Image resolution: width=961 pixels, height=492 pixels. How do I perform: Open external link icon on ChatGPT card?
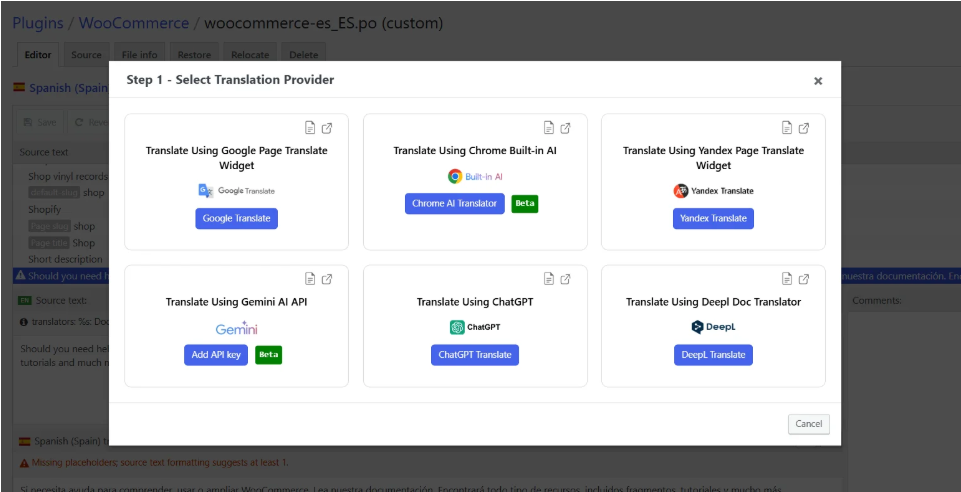tap(566, 279)
